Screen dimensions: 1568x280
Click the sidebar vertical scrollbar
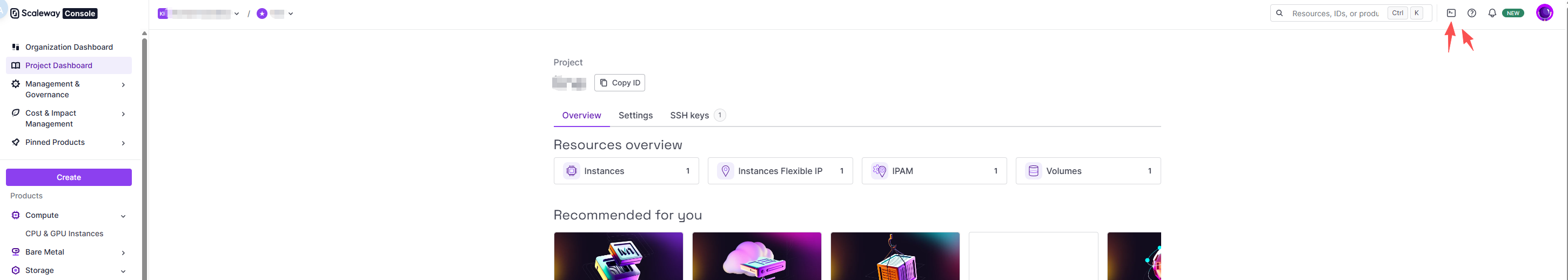click(144, 158)
